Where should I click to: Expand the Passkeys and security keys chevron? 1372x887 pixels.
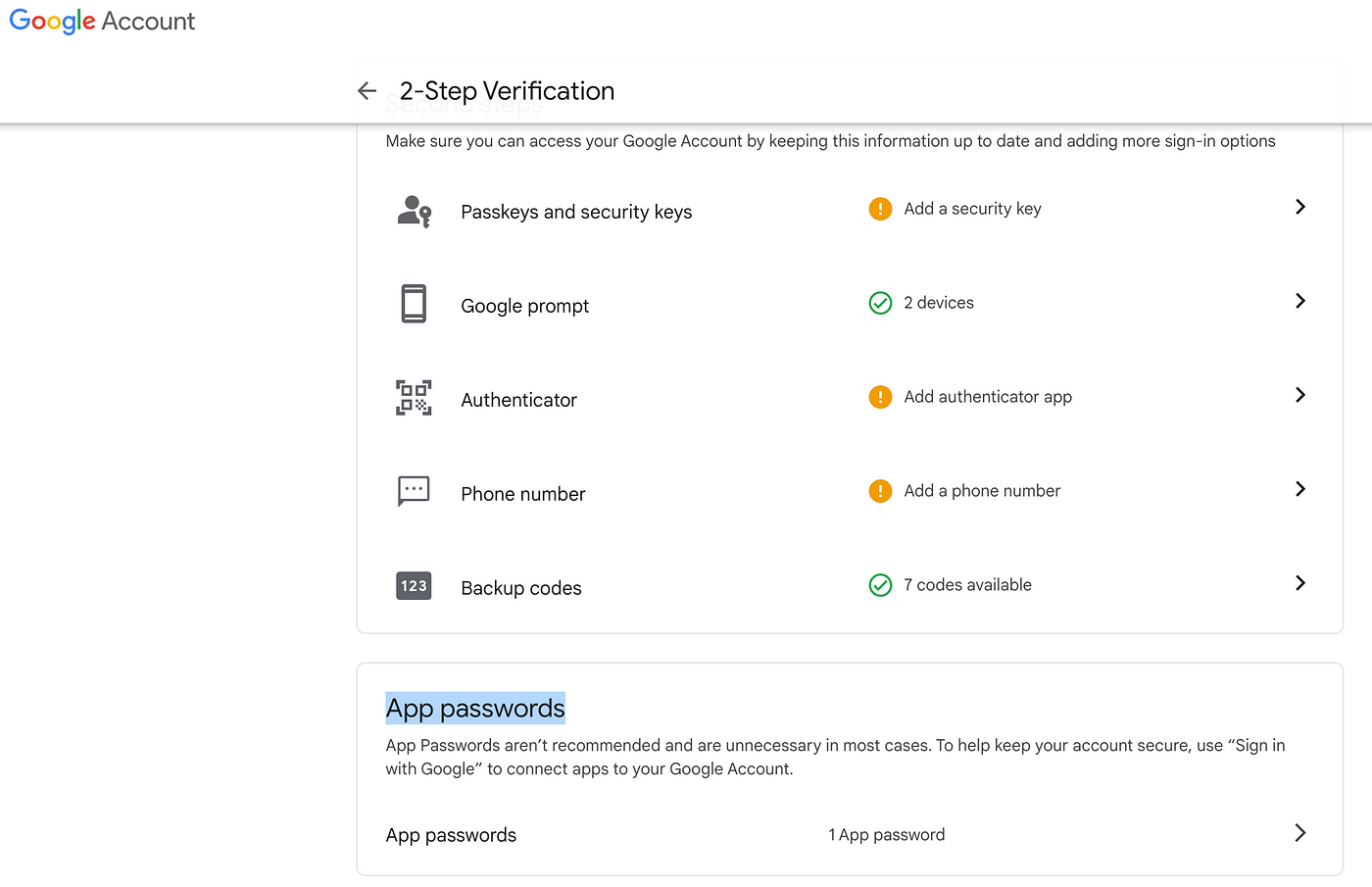pyautogui.click(x=1299, y=207)
